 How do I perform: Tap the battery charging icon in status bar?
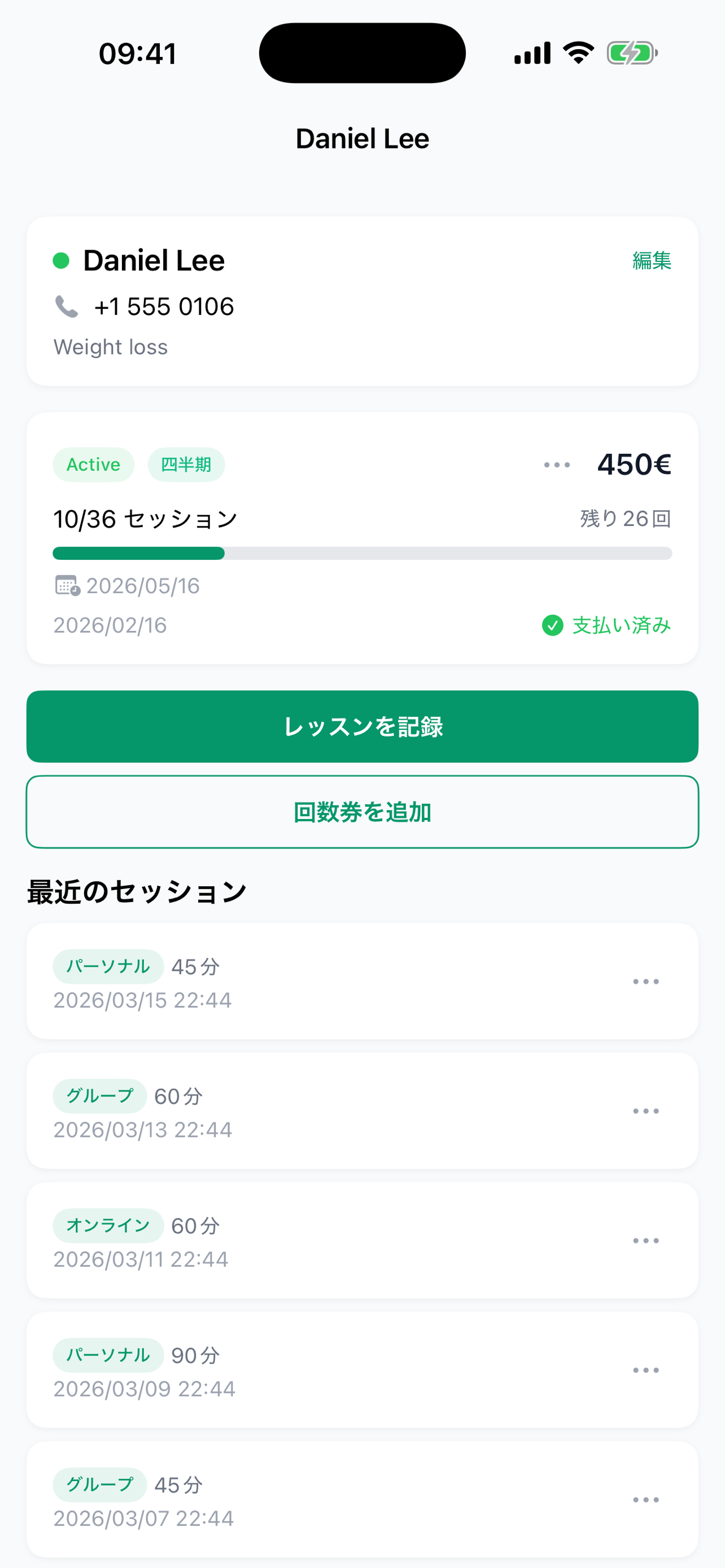click(x=632, y=54)
